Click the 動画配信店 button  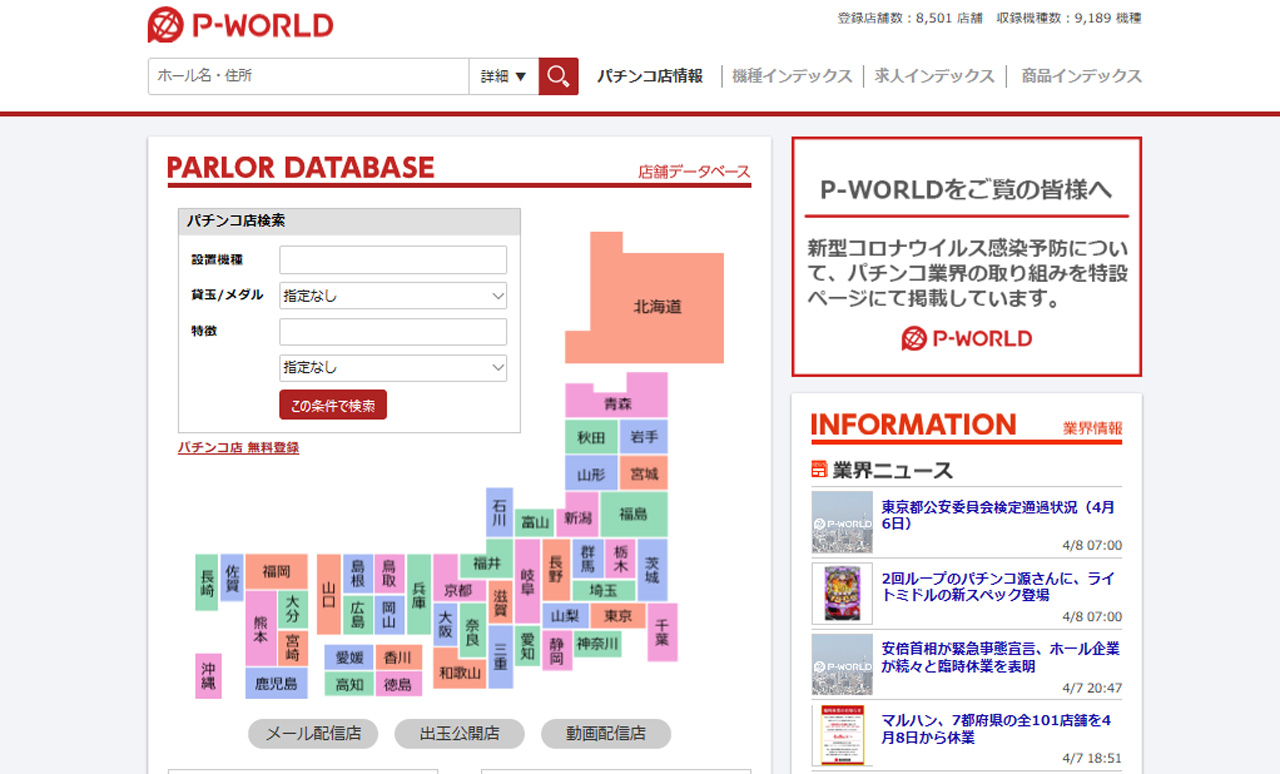click(606, 733)
